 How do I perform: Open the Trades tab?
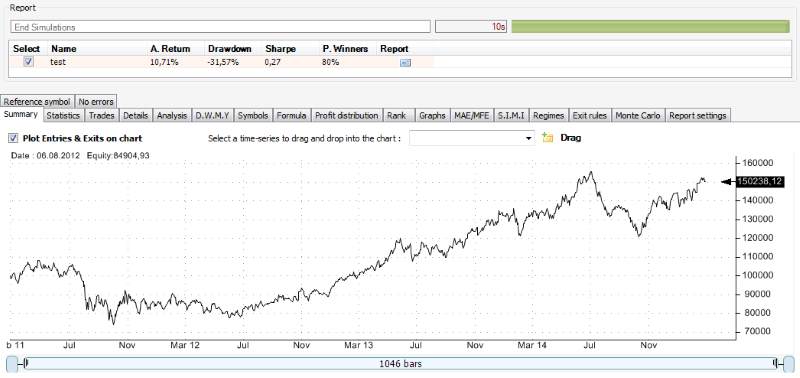tap(102, 116)
